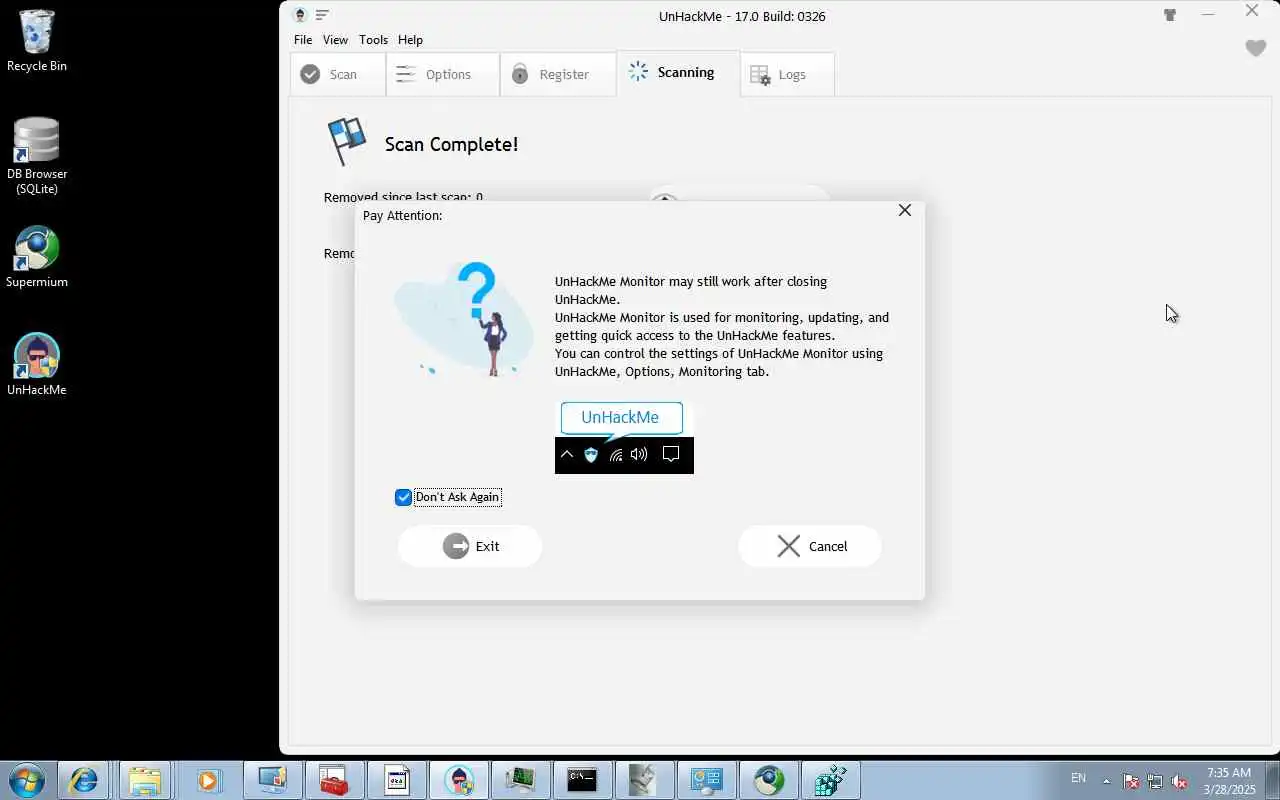Switch to the Scan tab
This screenshot has width=1280, height=800.
pyautogui.click(x=338, y=74)
